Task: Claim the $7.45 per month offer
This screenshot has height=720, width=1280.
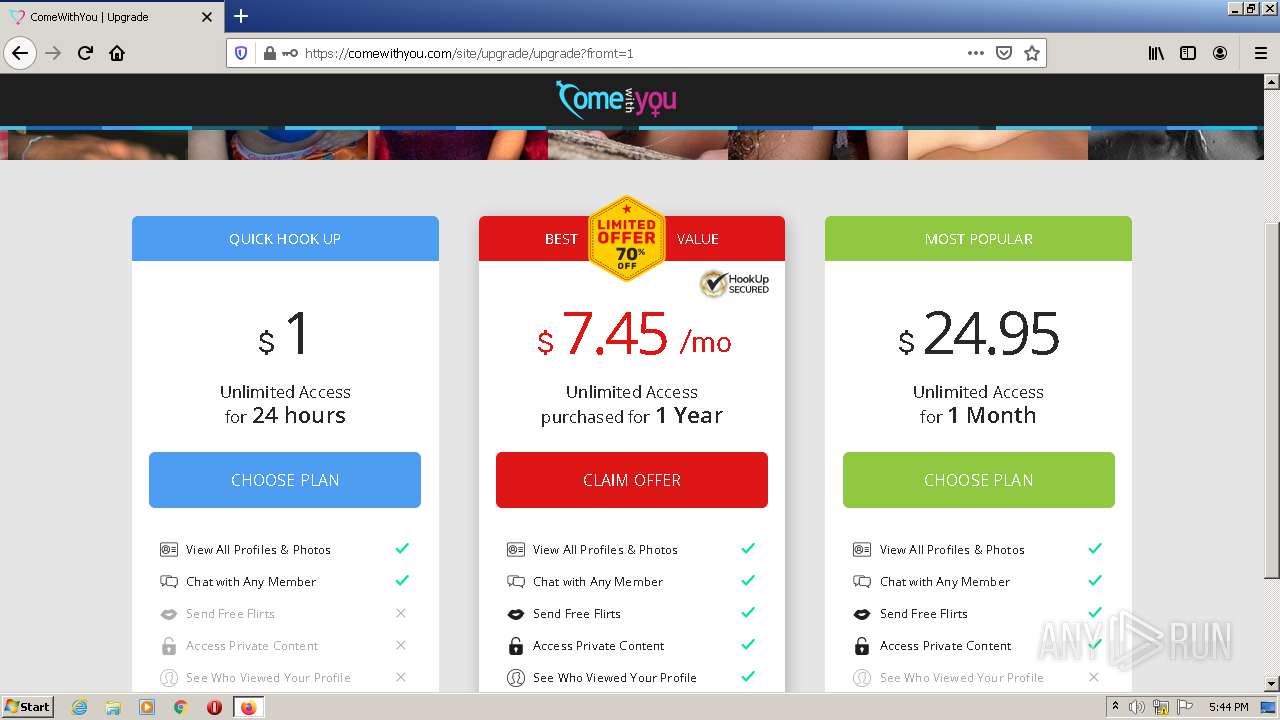Action: click(x=632, y=480)
